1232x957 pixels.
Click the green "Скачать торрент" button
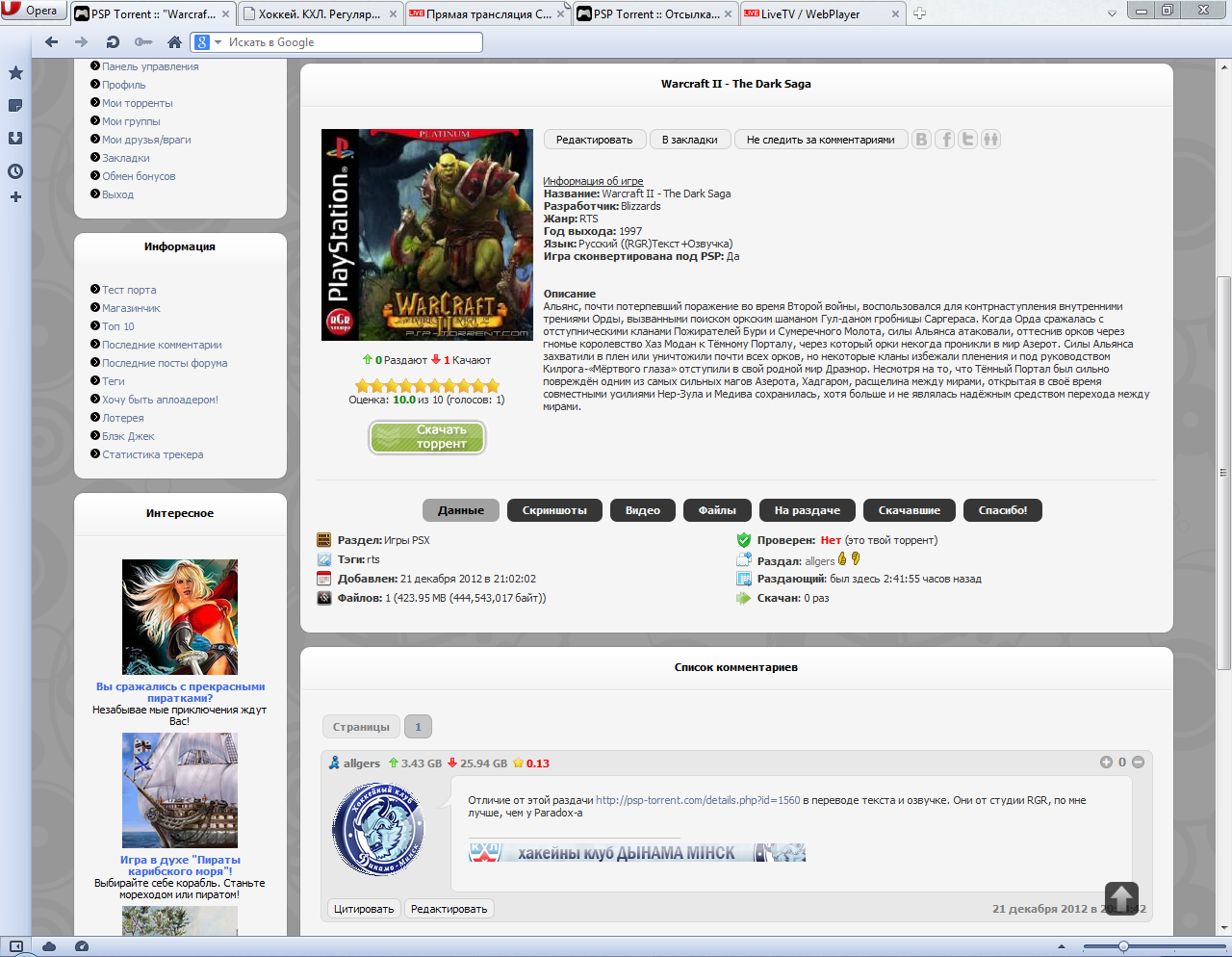coord(427,437)
